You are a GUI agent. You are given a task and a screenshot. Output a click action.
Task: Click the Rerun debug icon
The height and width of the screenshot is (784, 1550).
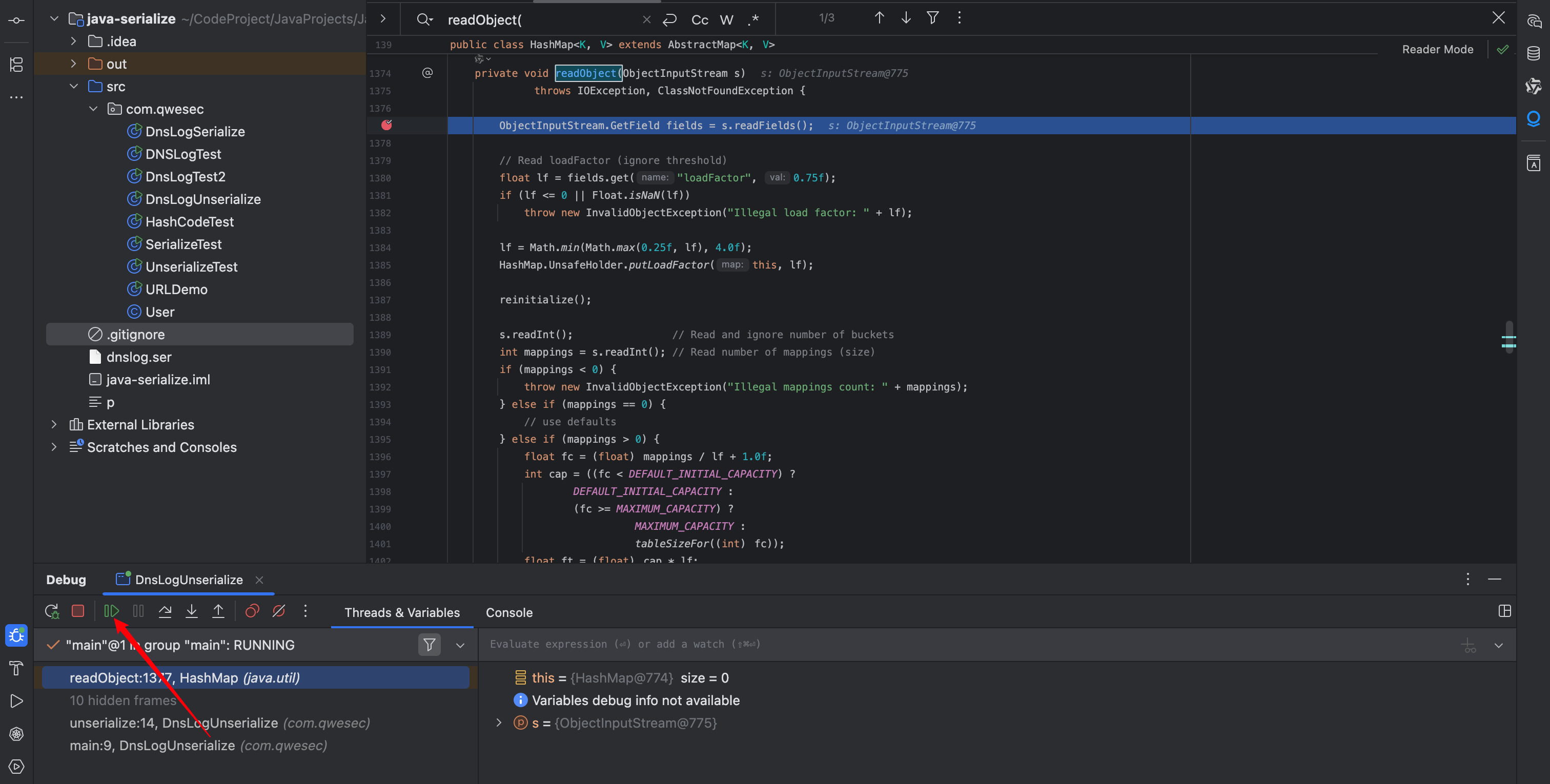pyautogui.click(x=52, y=611)
